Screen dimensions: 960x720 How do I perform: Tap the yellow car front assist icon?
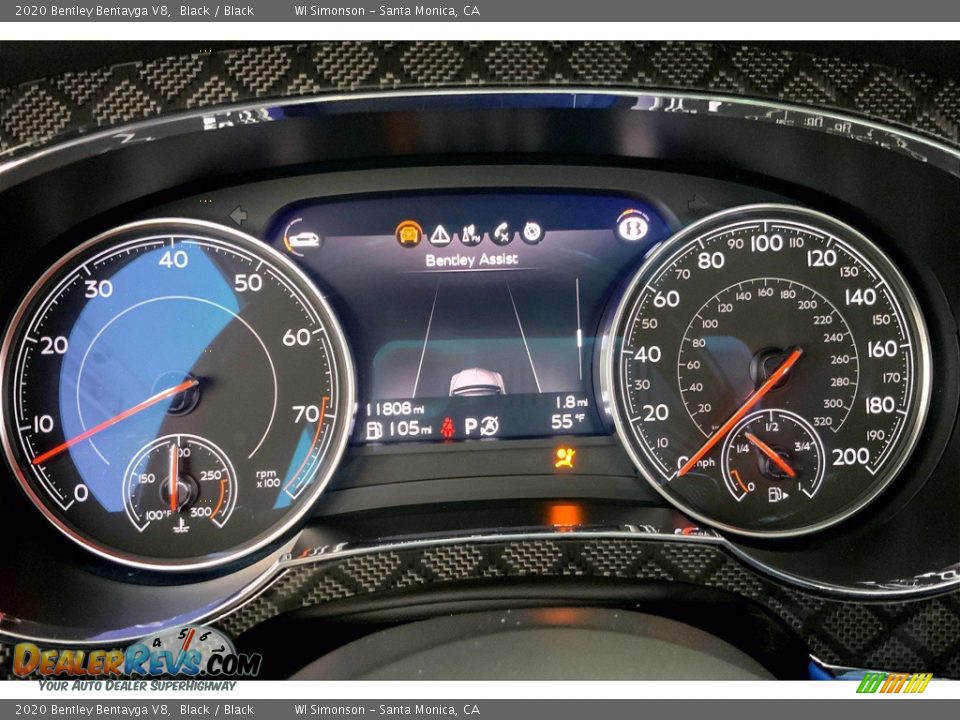[408, 233]
